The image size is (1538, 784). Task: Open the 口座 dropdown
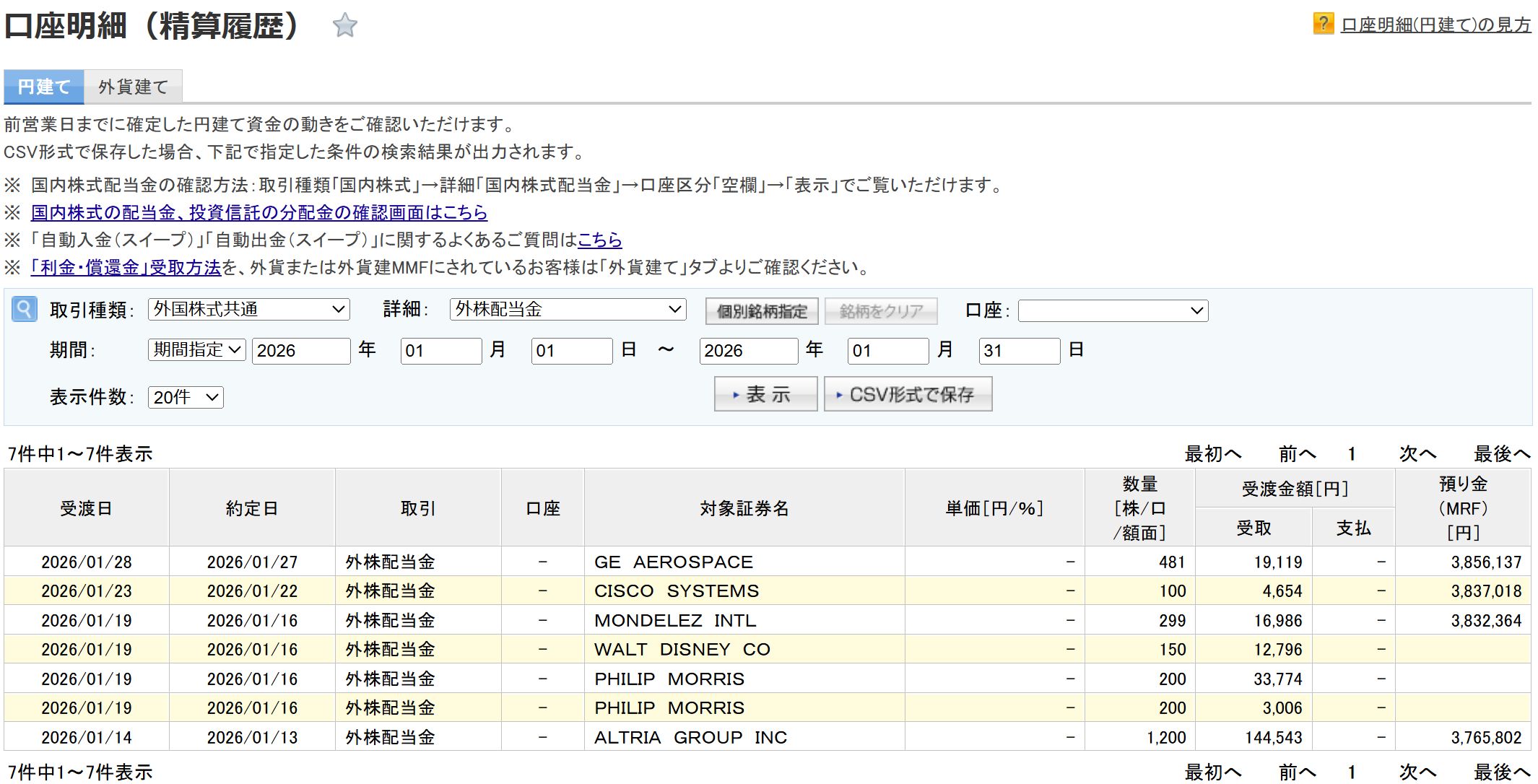point(1112,310)
